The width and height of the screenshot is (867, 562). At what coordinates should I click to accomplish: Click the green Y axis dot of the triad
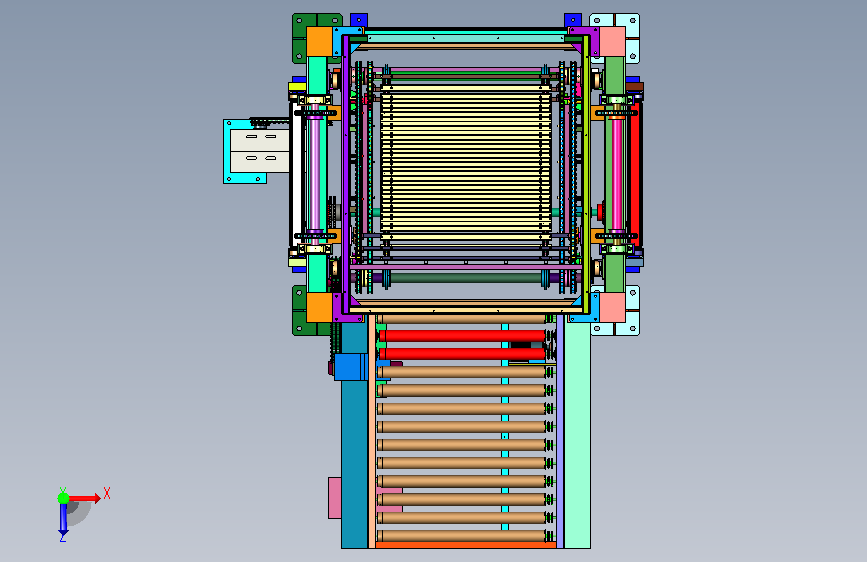pos(63,498)
